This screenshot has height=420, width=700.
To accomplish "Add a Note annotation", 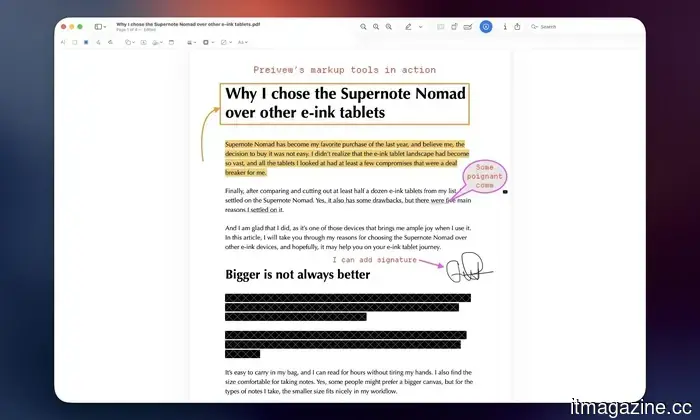I will [x=171, y=42].
